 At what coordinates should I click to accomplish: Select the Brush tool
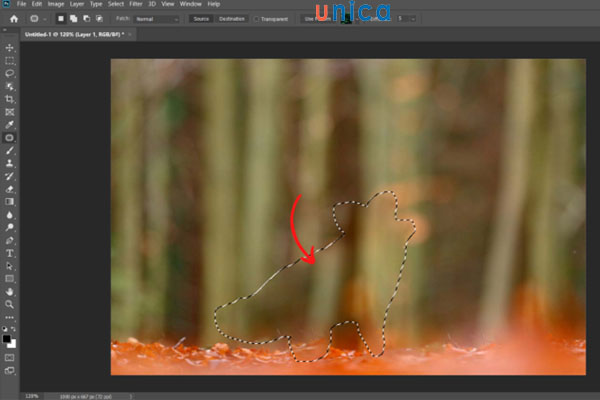(10, 150)
